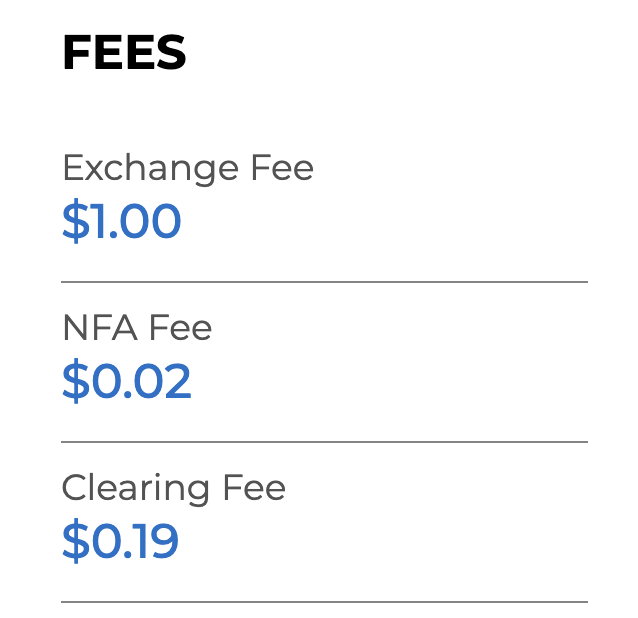Select the Exchange Fee label
Screen dimensions: 638x618
(x=188, y=168)
